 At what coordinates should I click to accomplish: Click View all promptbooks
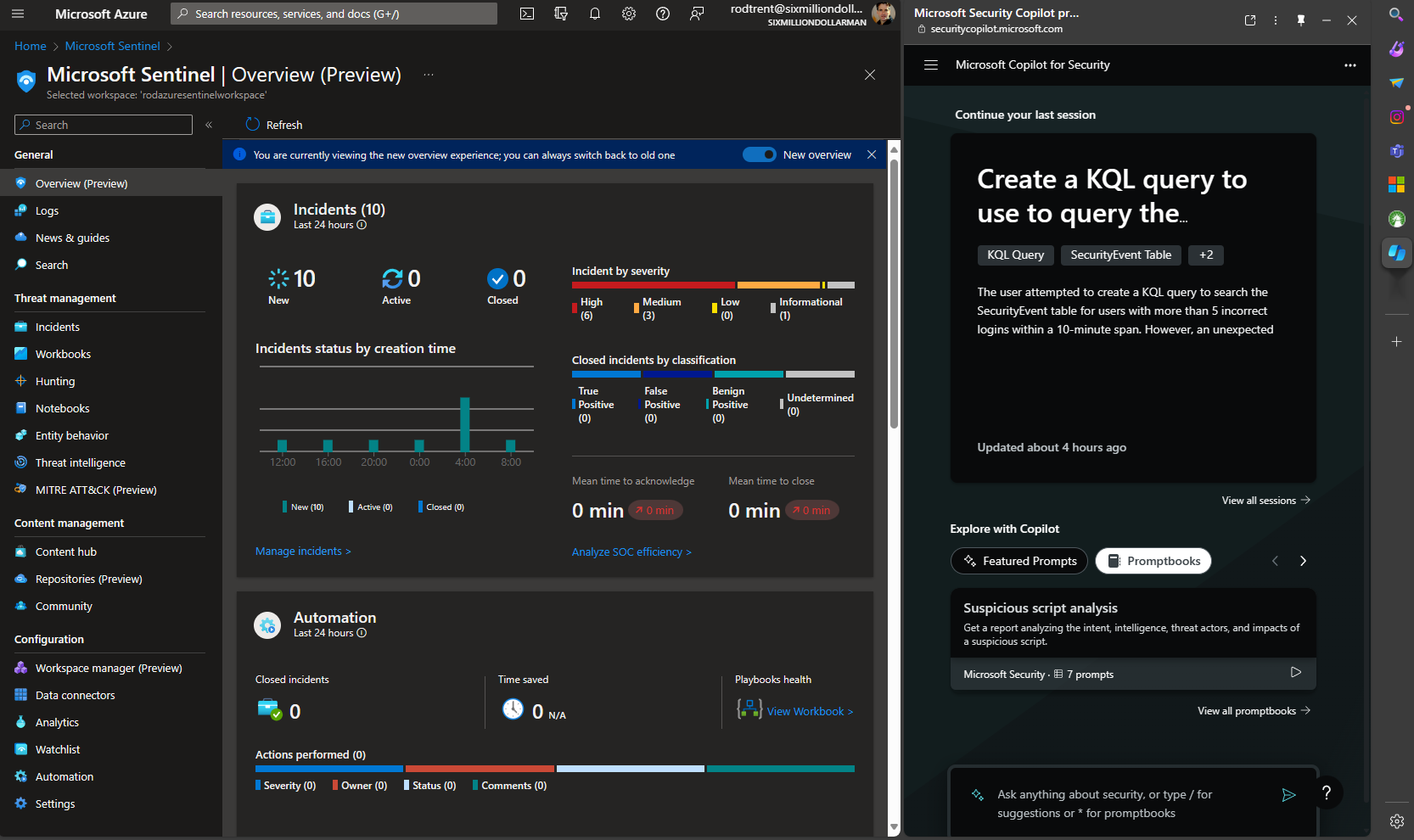(x=1254, y=710)
